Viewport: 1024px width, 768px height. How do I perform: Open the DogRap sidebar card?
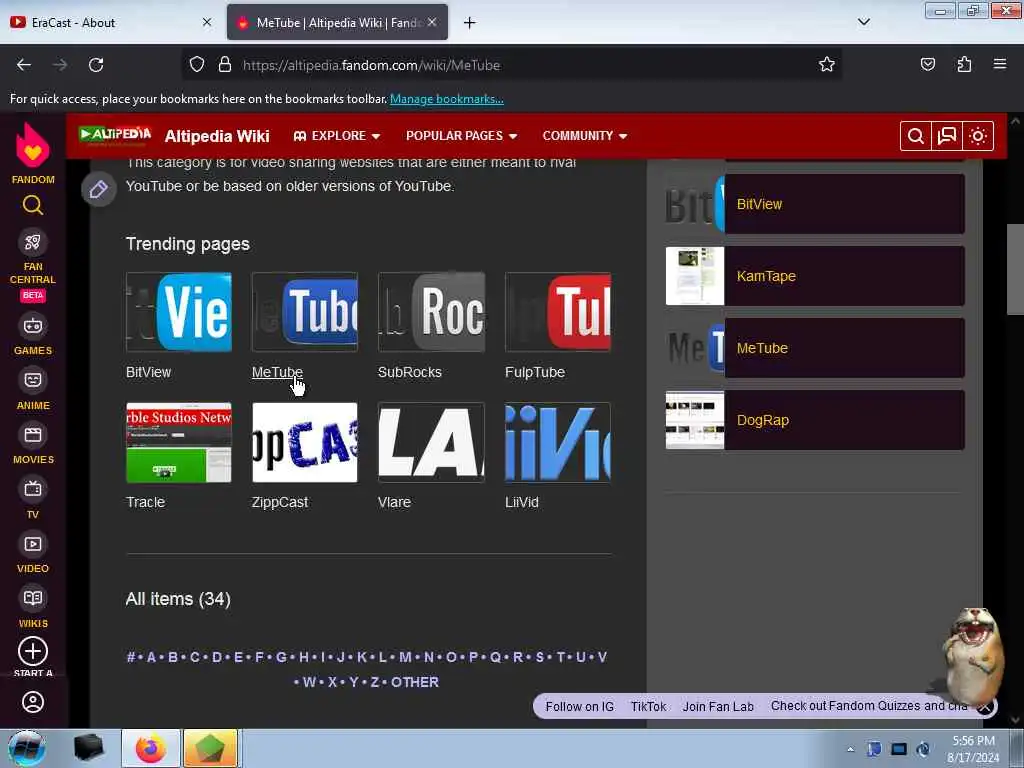coord(815,420)
